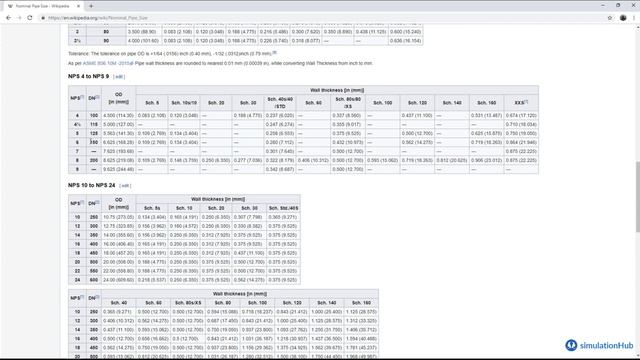This screenshot has width=640, height=360.
Task: Click OD value 9.625 (244.48) for NPS 9
Action: (118, 169)
